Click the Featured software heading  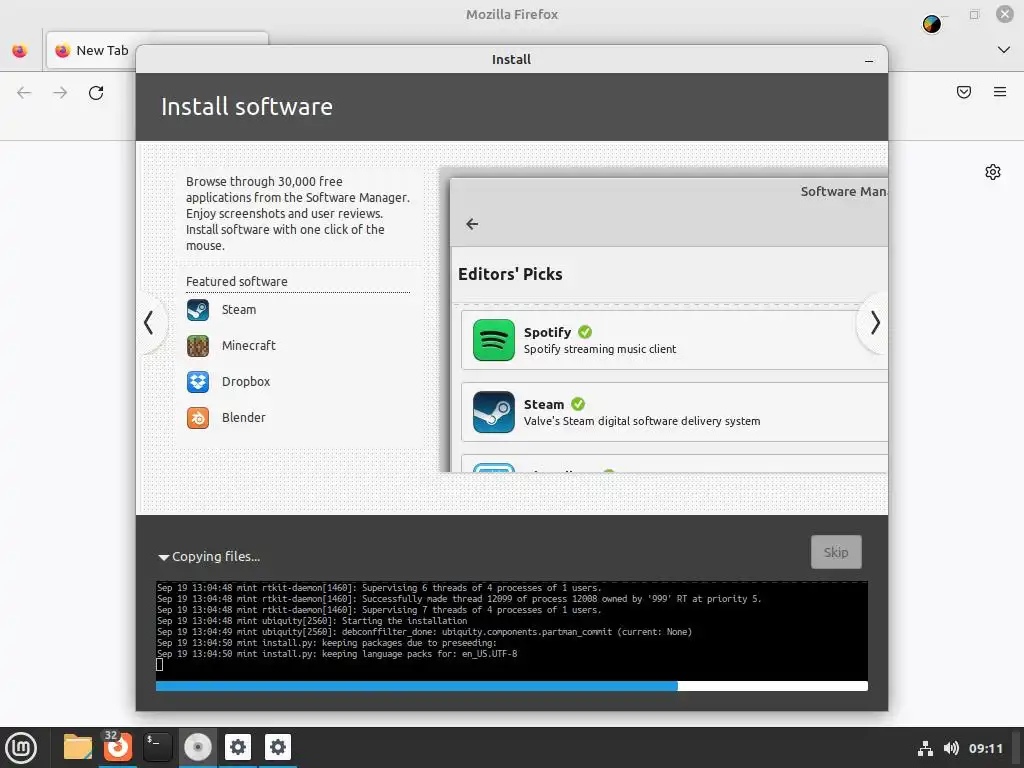236,281
